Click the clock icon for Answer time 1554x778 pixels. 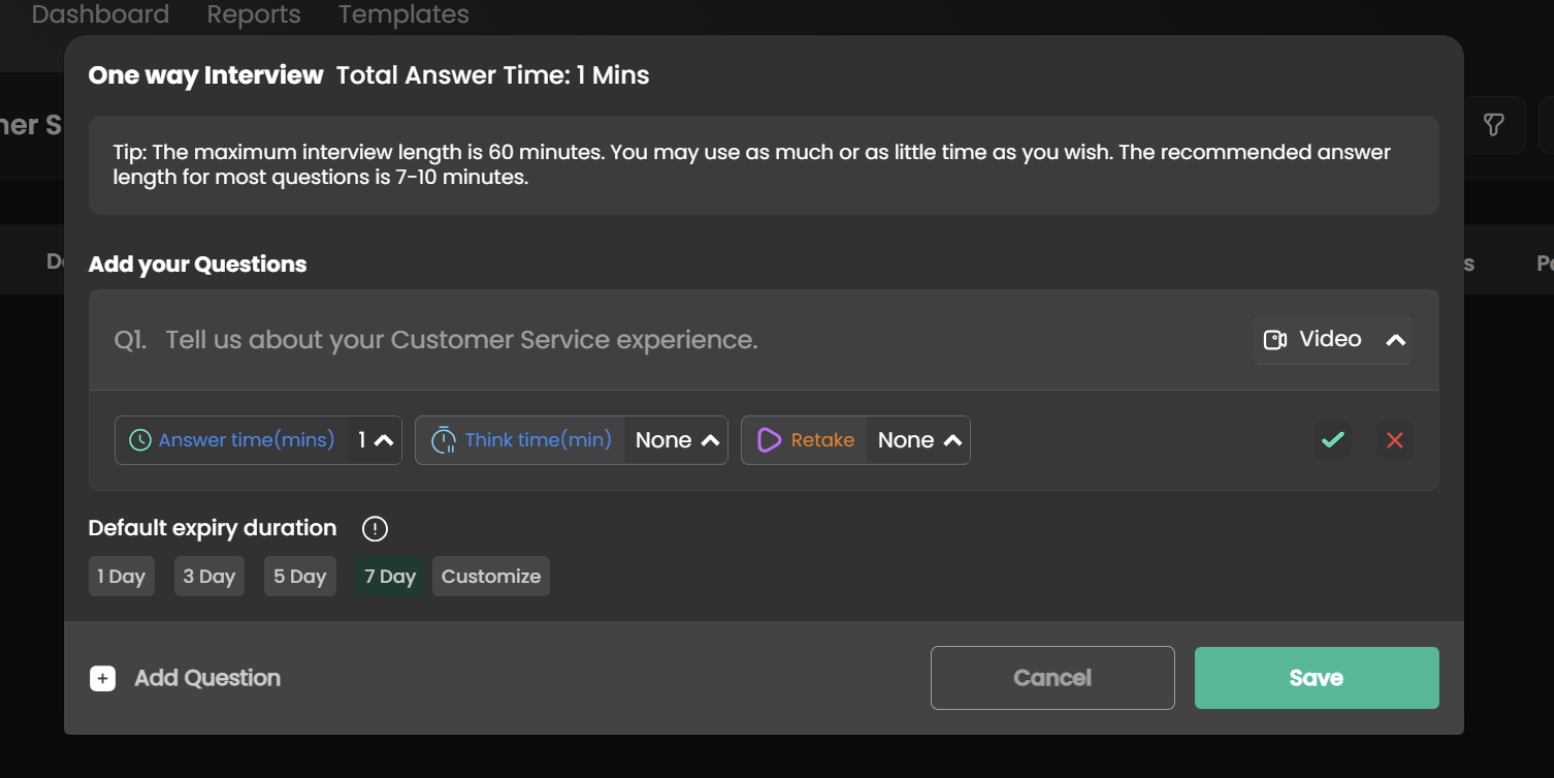140,440
